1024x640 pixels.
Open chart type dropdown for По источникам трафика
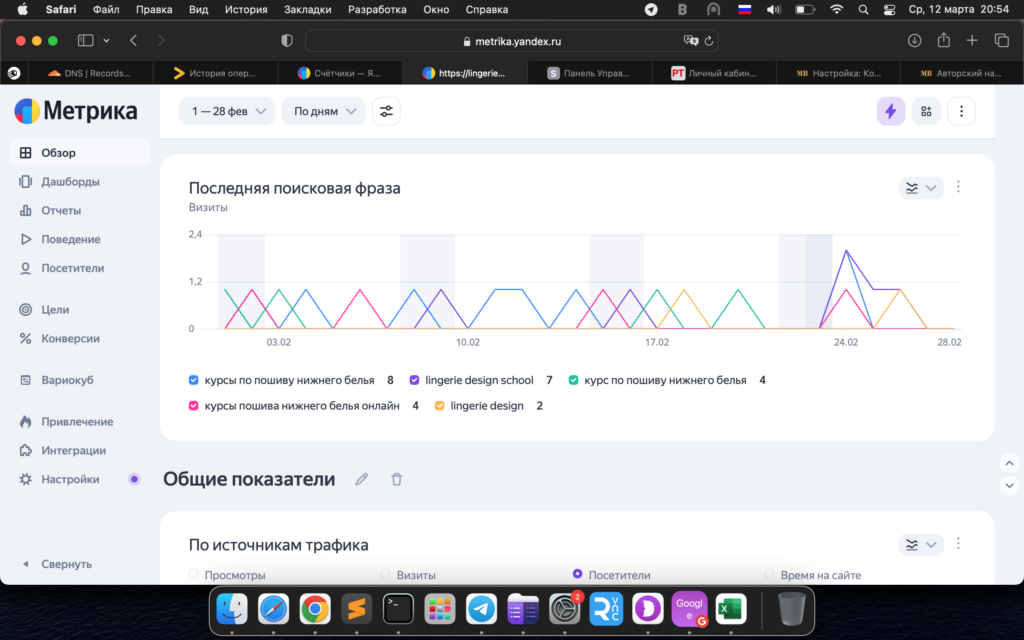(x=921, y=544)
